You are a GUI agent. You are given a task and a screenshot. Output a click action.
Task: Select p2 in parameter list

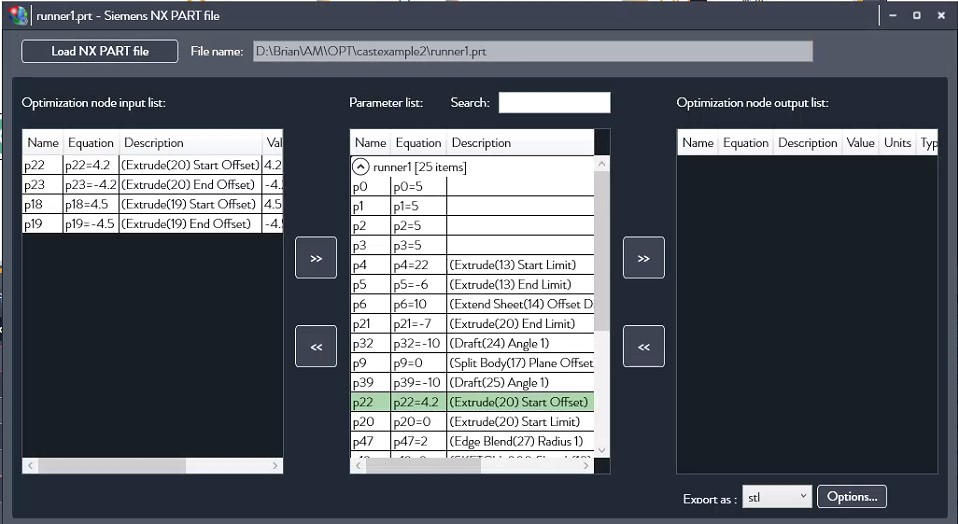[x=472, y=225]
